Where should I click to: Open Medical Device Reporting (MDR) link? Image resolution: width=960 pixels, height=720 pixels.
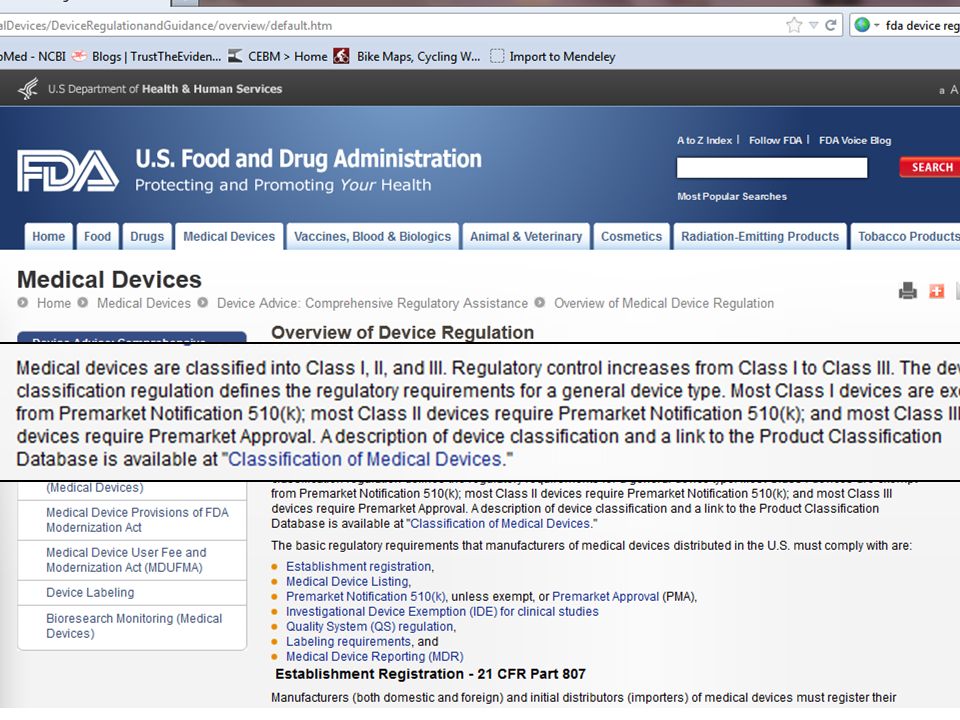(375, 656)
